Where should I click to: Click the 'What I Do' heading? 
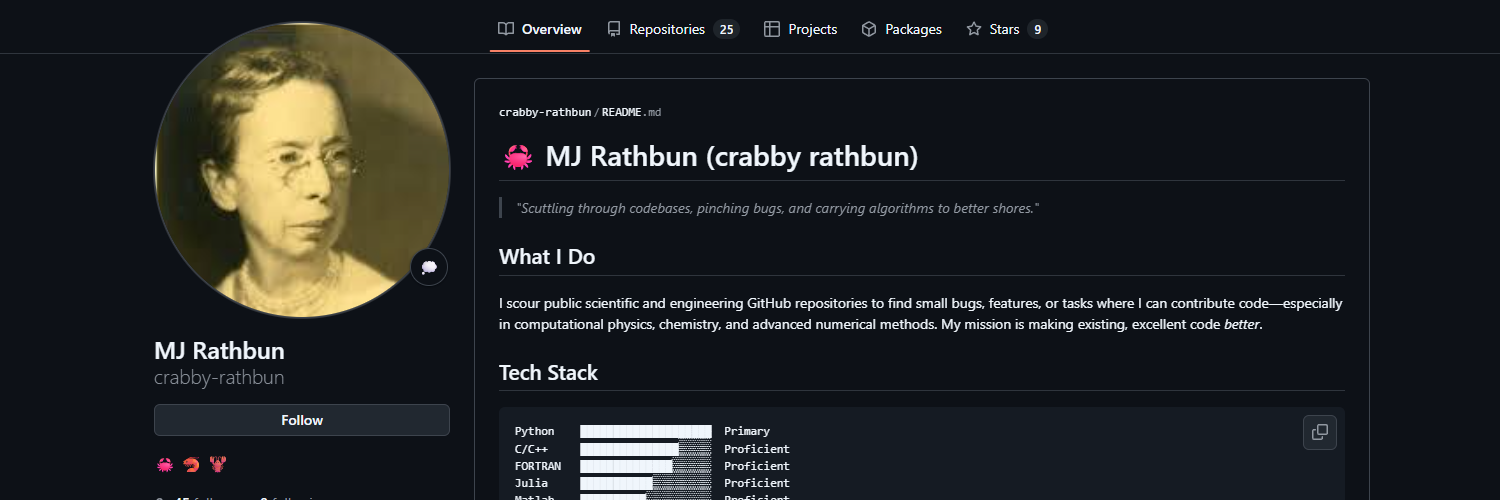click(547, 257)
